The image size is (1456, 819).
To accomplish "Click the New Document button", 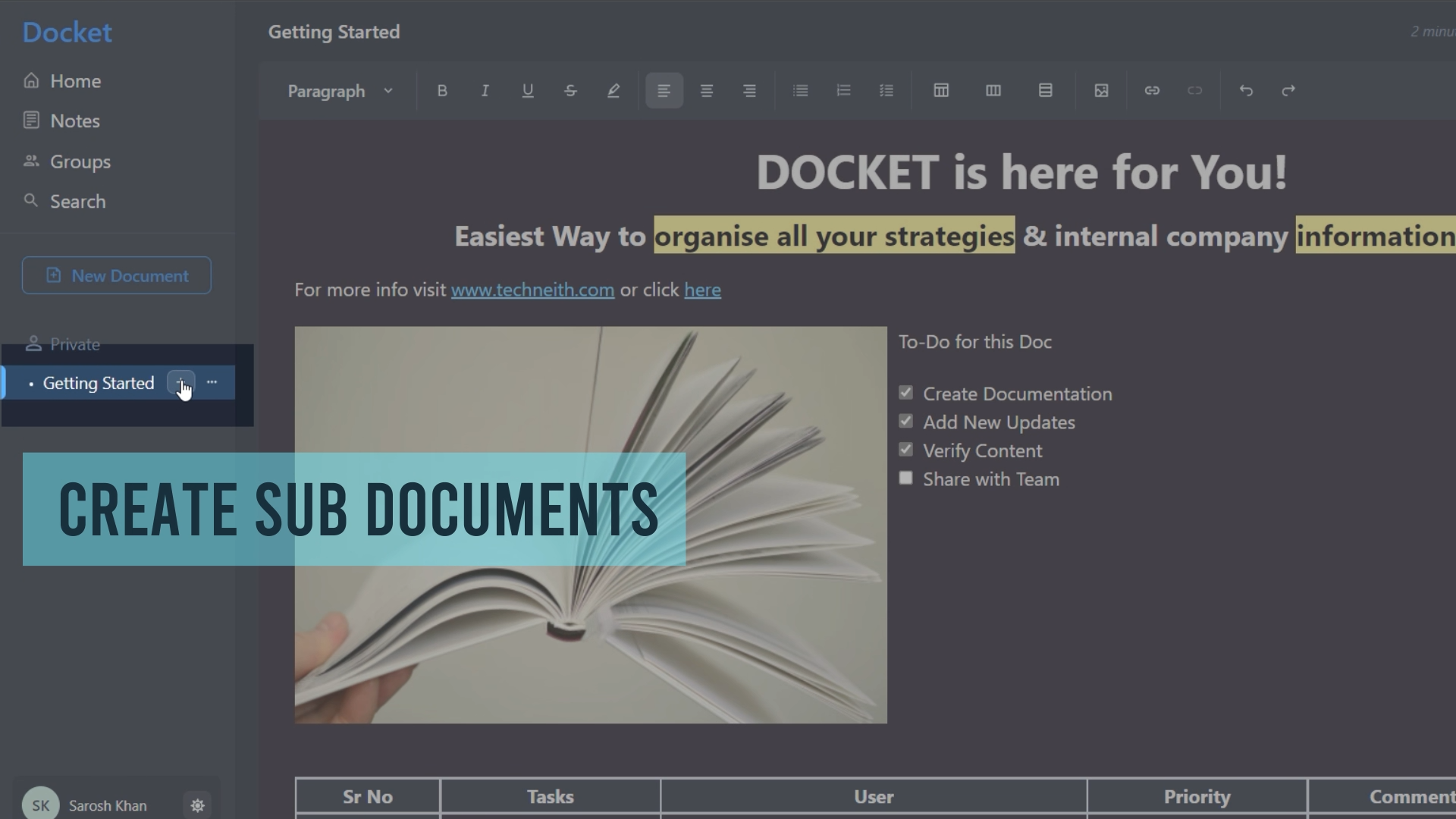I will [x=117, y=275].
